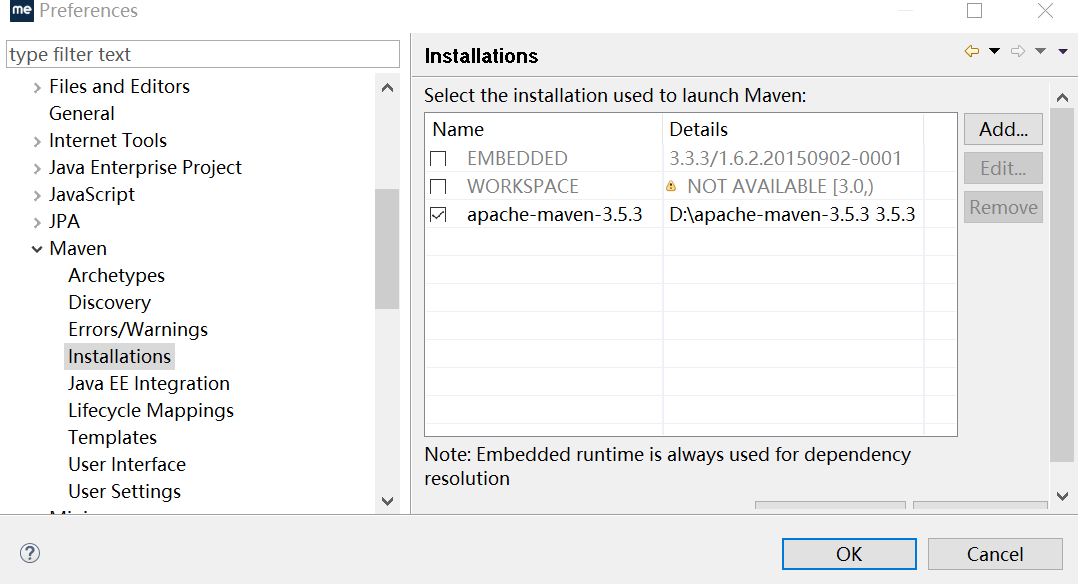Click the Remove button
The width and height of the screenshot is (1078, 584).
1003,207
